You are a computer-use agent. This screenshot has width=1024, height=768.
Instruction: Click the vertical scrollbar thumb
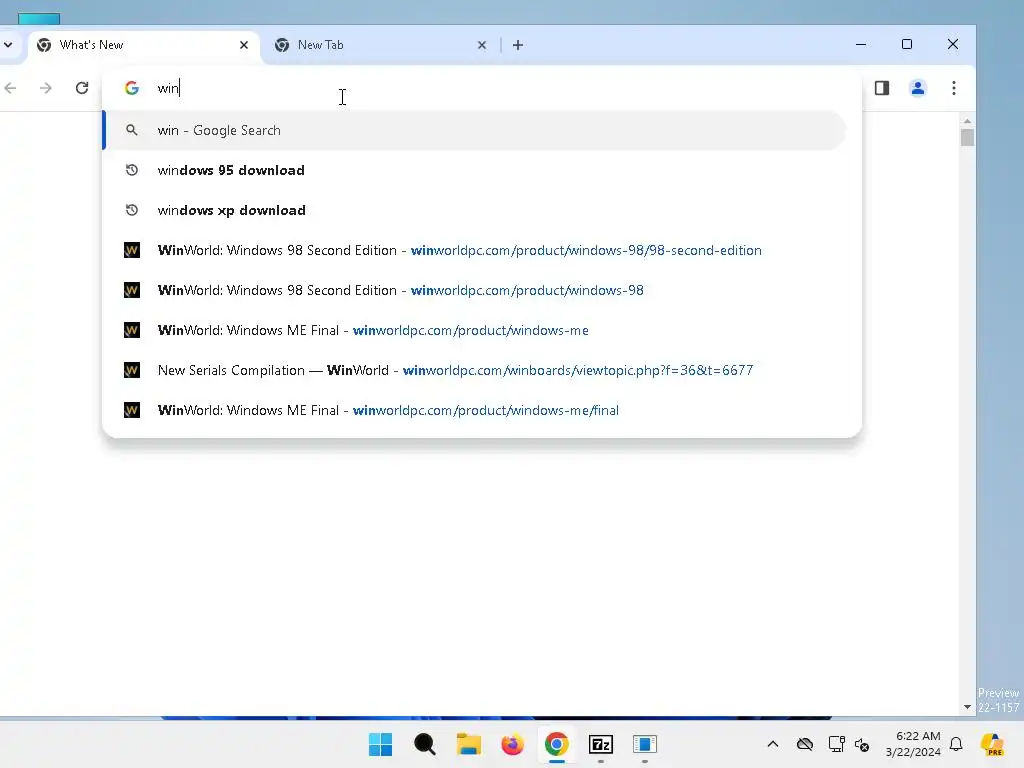(967, 137)
